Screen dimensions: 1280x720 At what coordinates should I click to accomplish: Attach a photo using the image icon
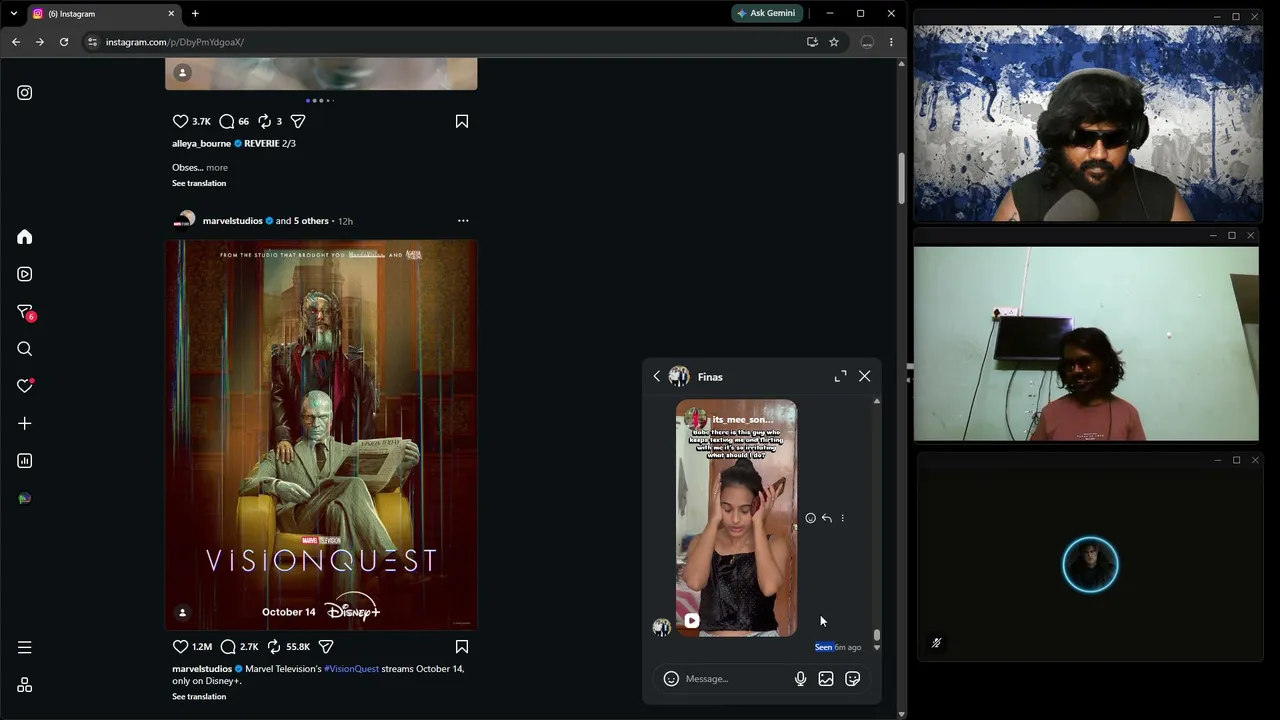pyautogui.click(x=826, y=679)
